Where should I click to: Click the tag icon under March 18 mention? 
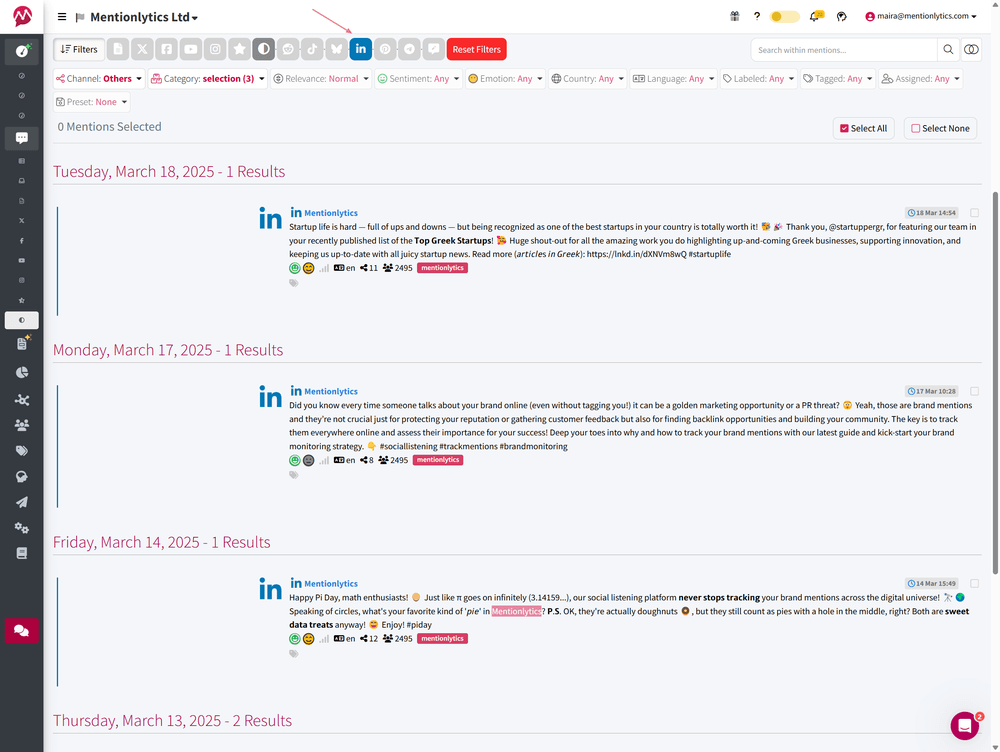tap(293, 283)
